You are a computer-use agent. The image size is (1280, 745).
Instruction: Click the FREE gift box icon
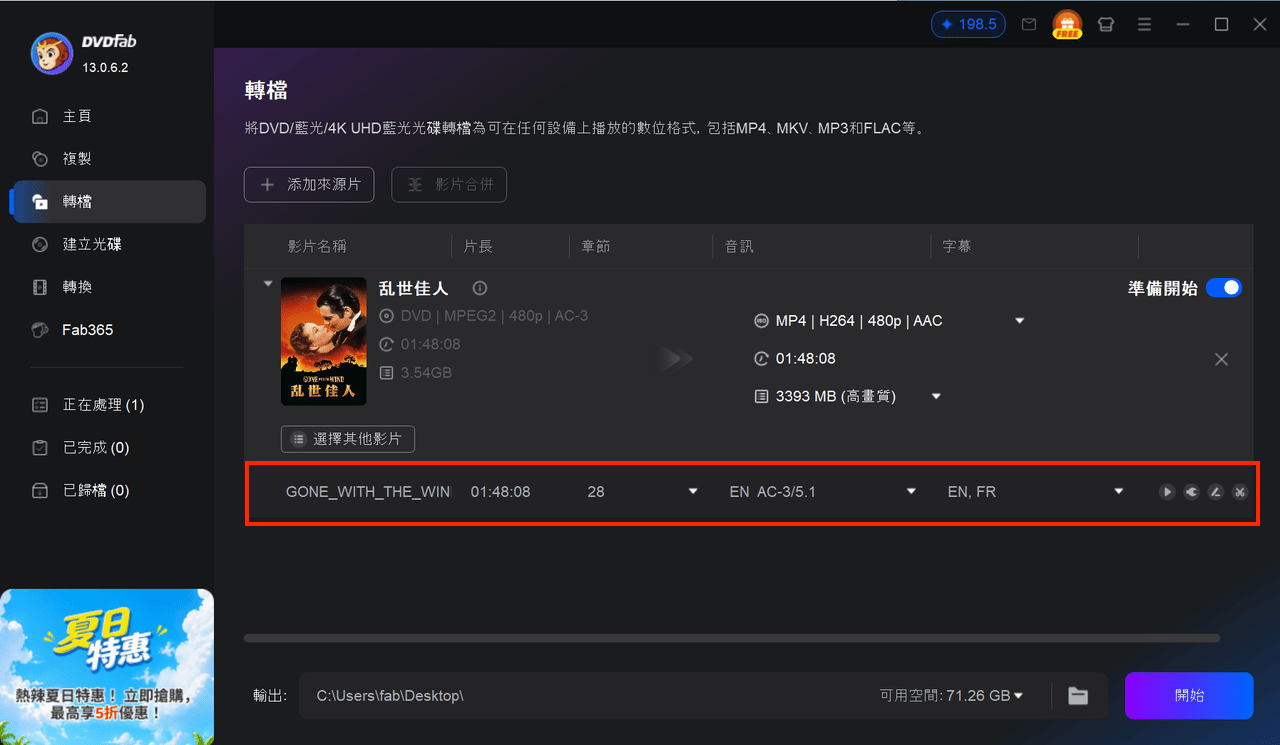(1067, 25)
